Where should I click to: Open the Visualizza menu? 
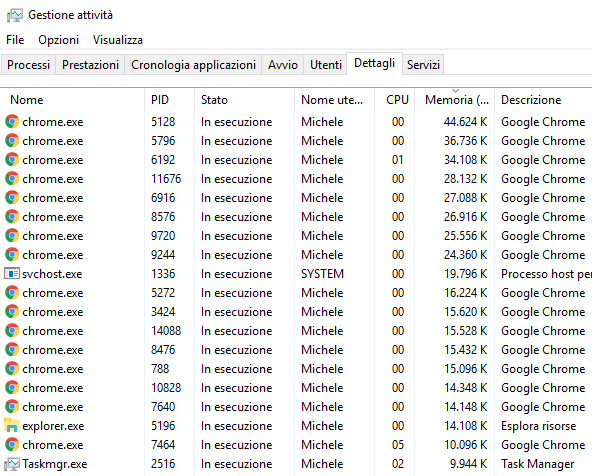pyautogui.click(x=118, y=40)
